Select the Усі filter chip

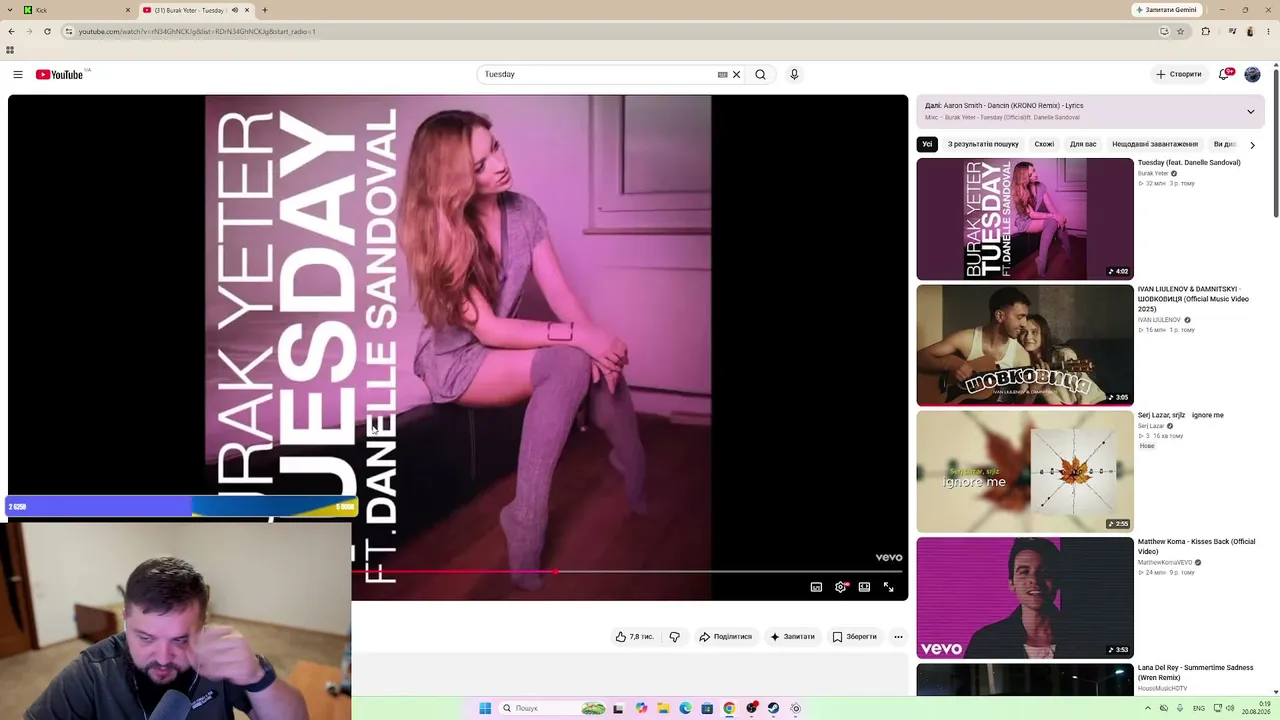[x=927, y=144]
